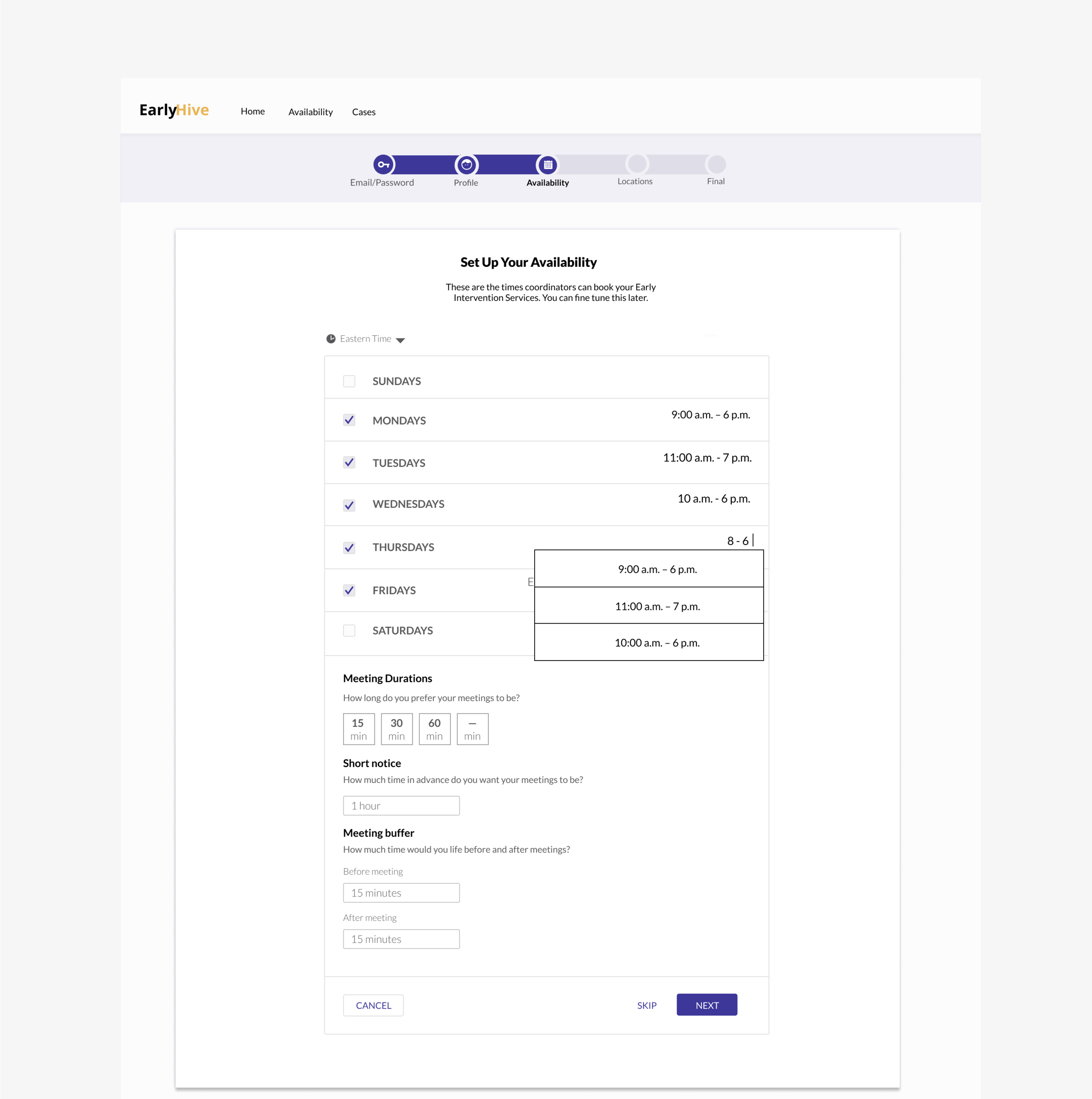Choose 9:00 a.m. – 6 p.m. suggestion
Viewport: 1092px width, 1099px height.
[649, 569]
